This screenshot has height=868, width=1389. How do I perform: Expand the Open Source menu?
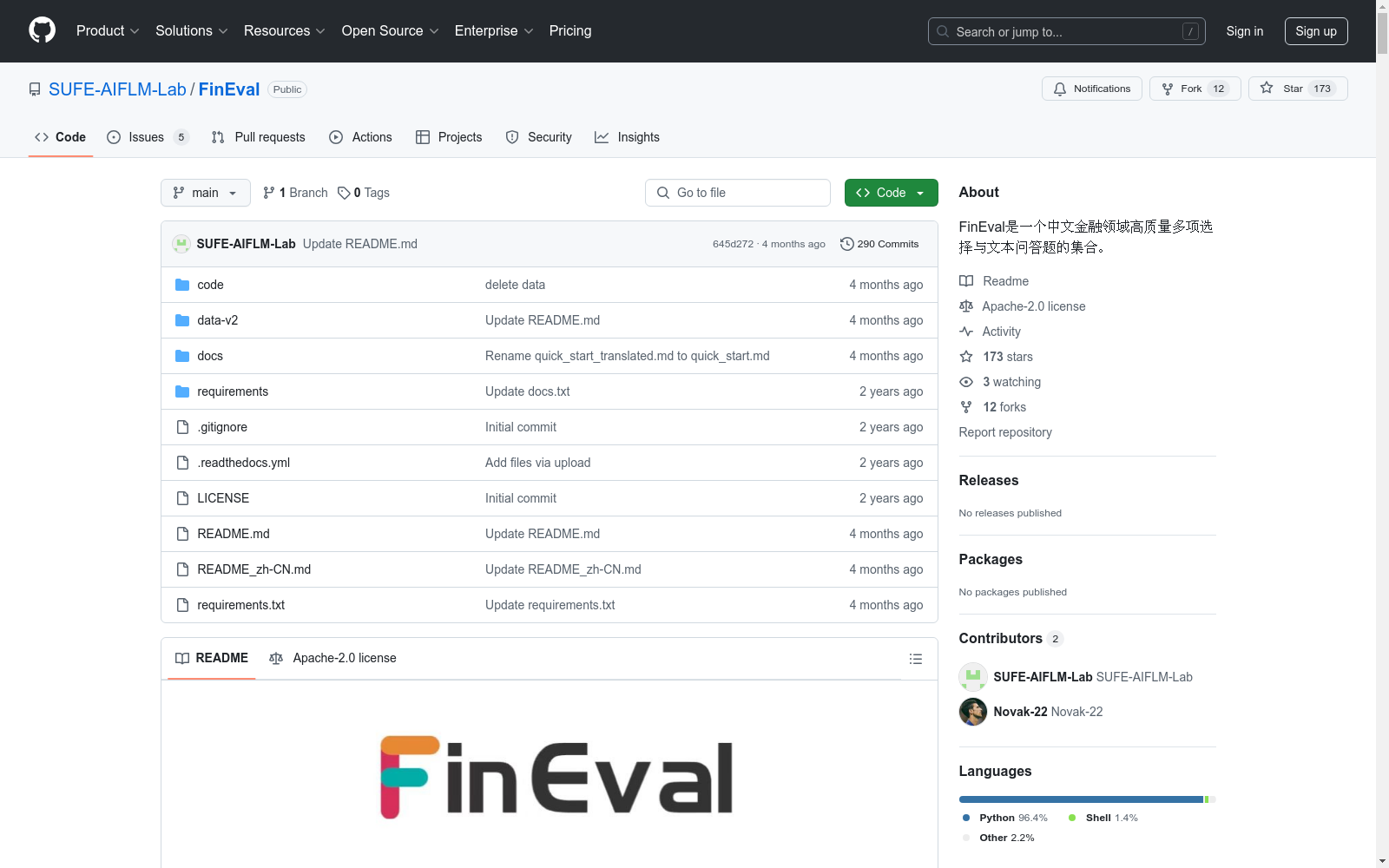391,31
